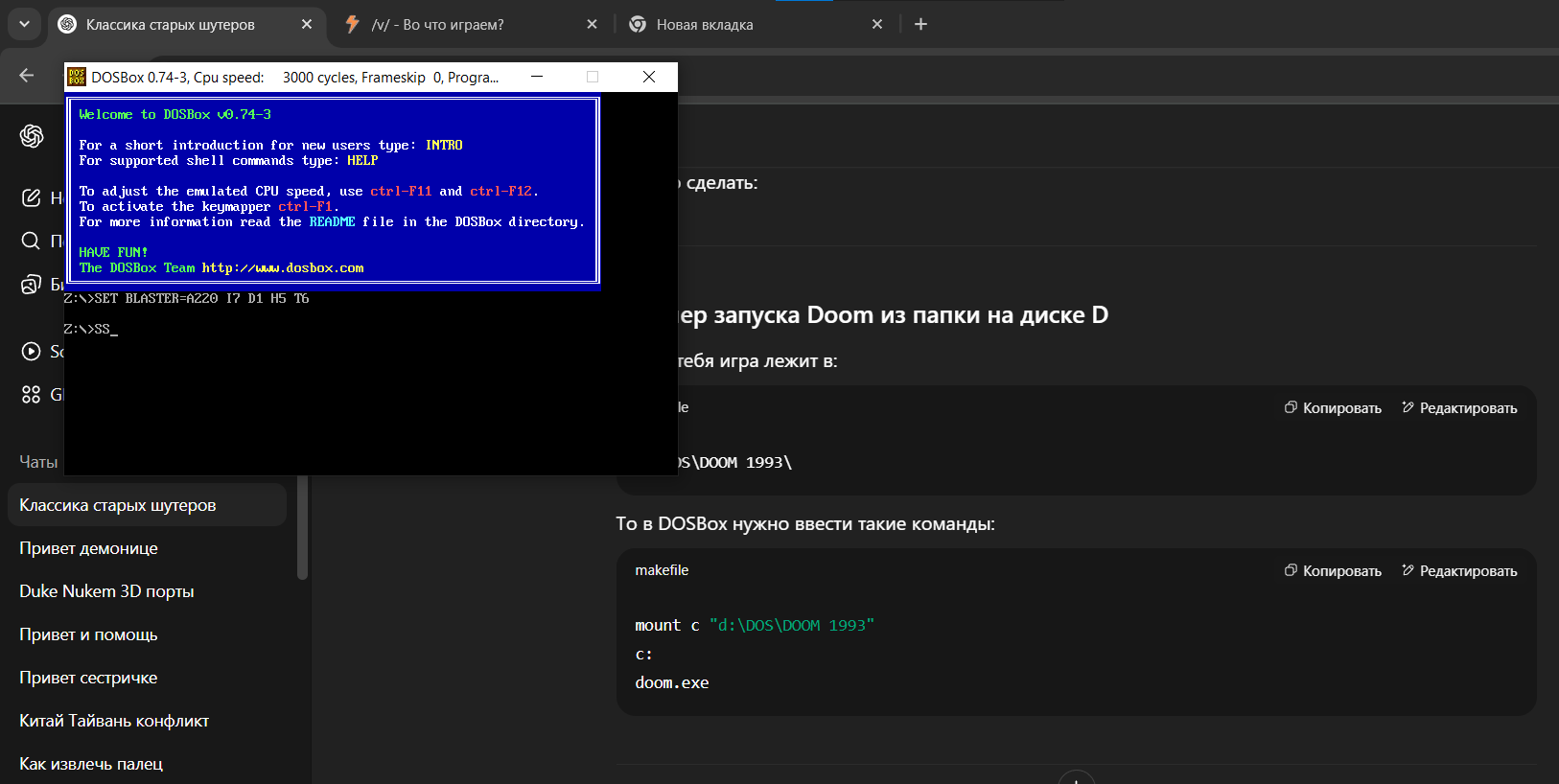Close the "Классика старых шутеров" tab
The image size is (1559, 784).
(307, 24)
